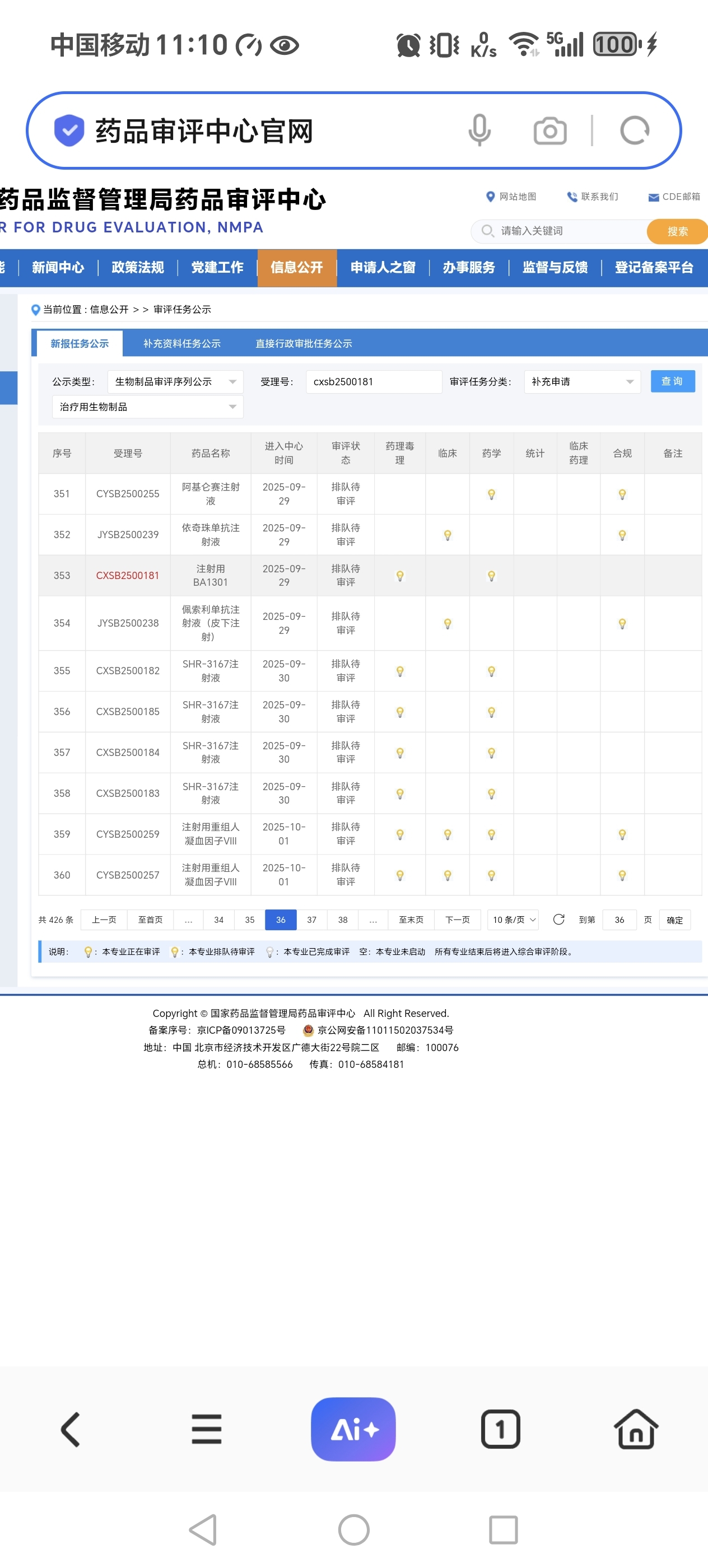
Task: Open the 监督与反馈 navigation menu
Action: pyautogui.click(x=555, y=267)
